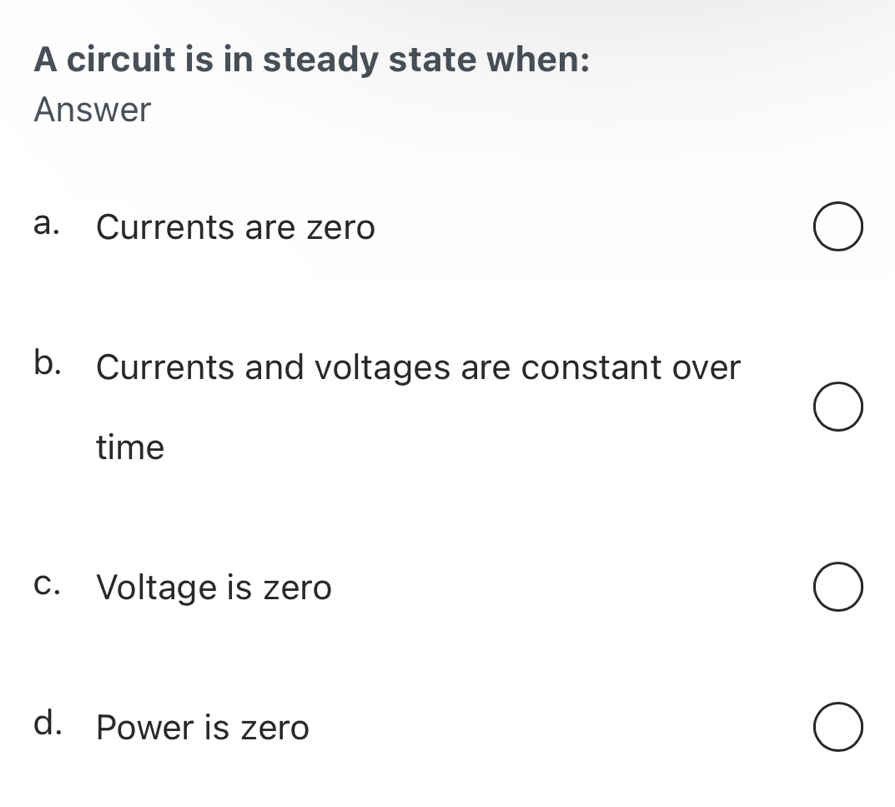Click the option text 'Currents are zero'

coord(235,228)
